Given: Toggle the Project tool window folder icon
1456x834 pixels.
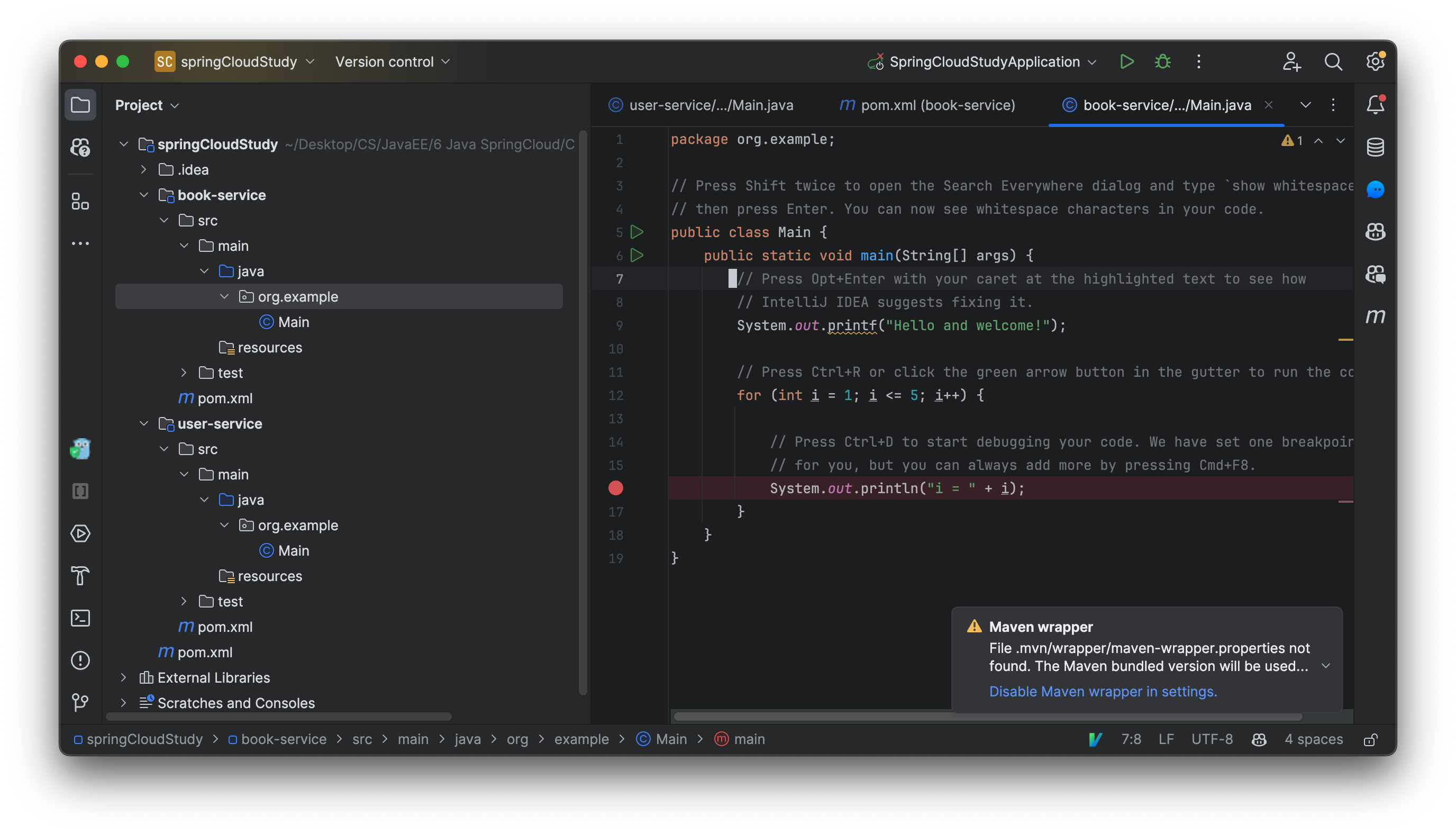Looking at the screenshot, I should point(80,104).
